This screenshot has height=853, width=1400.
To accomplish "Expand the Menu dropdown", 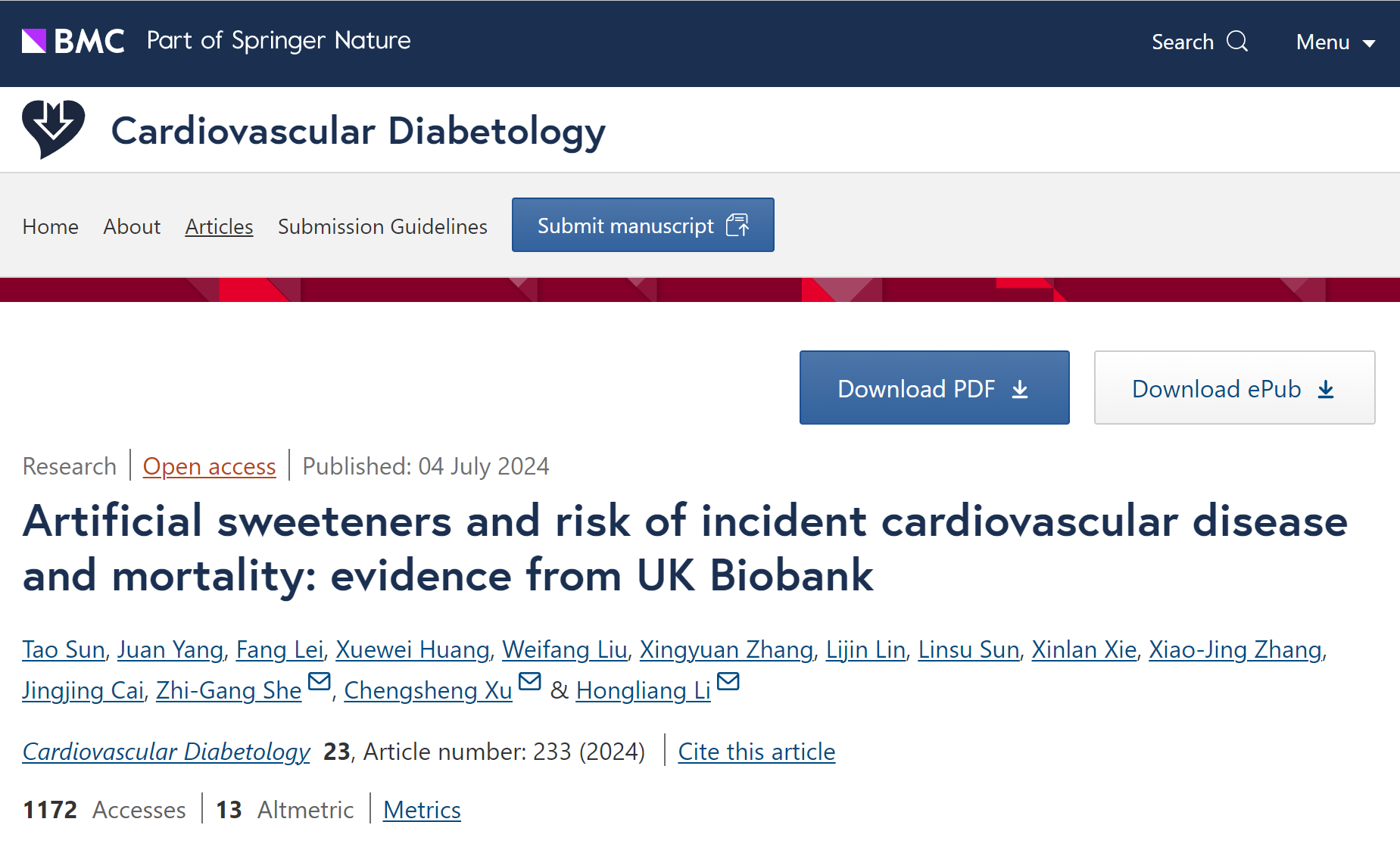I will point(1336,42).
